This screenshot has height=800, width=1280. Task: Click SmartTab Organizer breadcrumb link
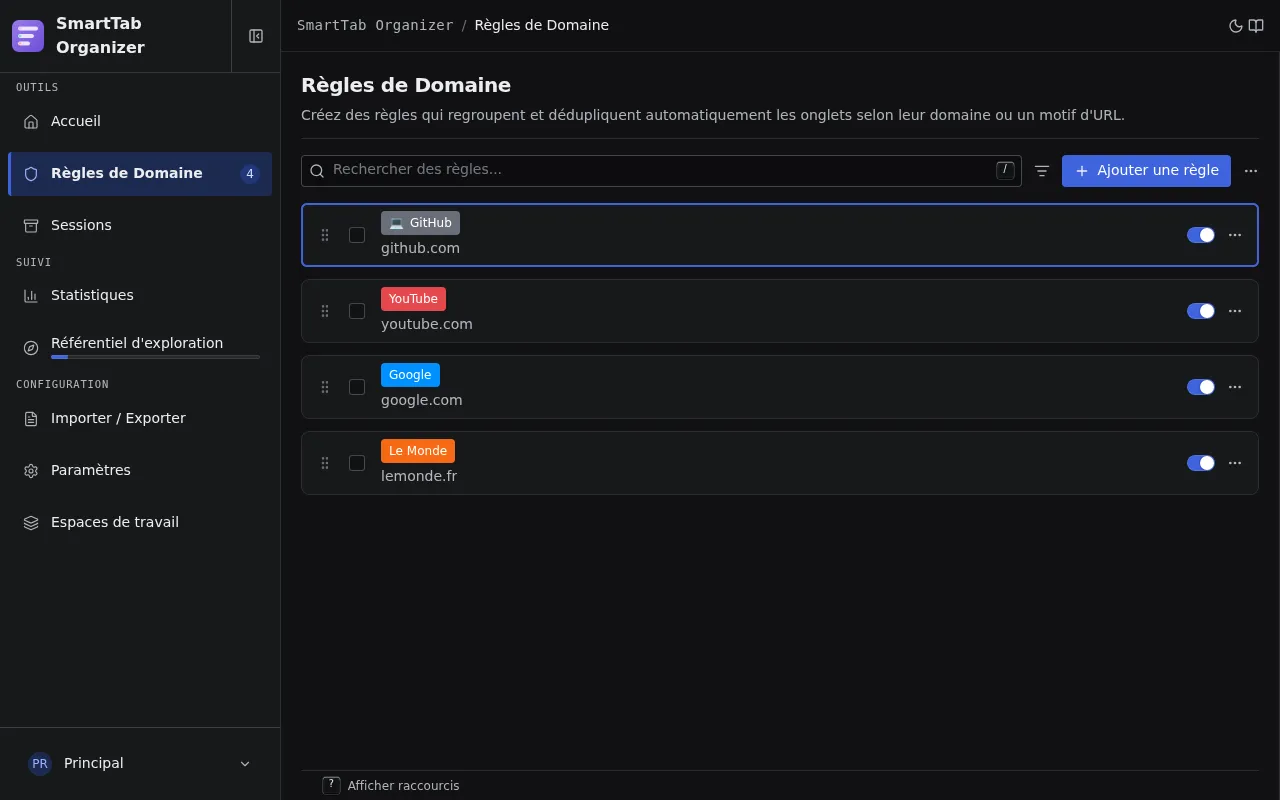[x=375, y=26]
